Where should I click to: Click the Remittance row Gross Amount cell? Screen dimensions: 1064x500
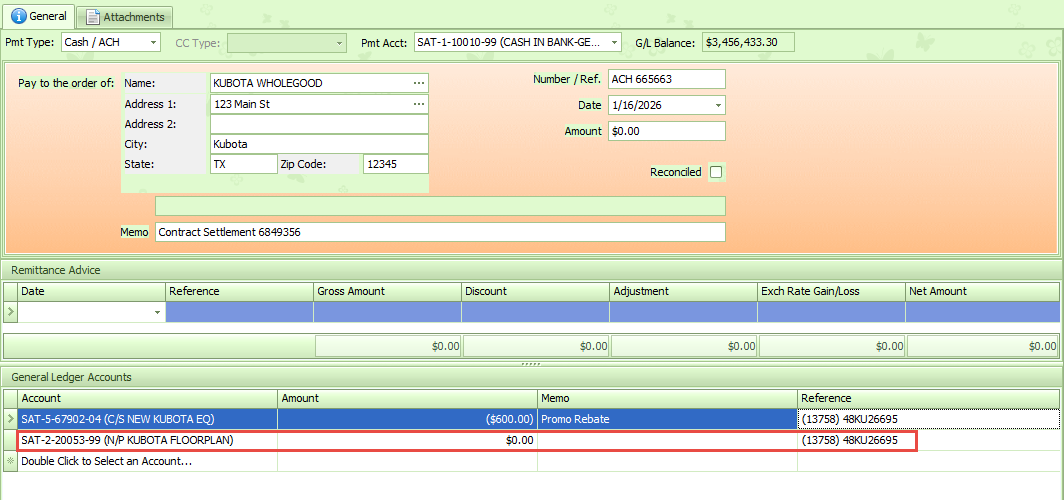(x=387, y=312)
